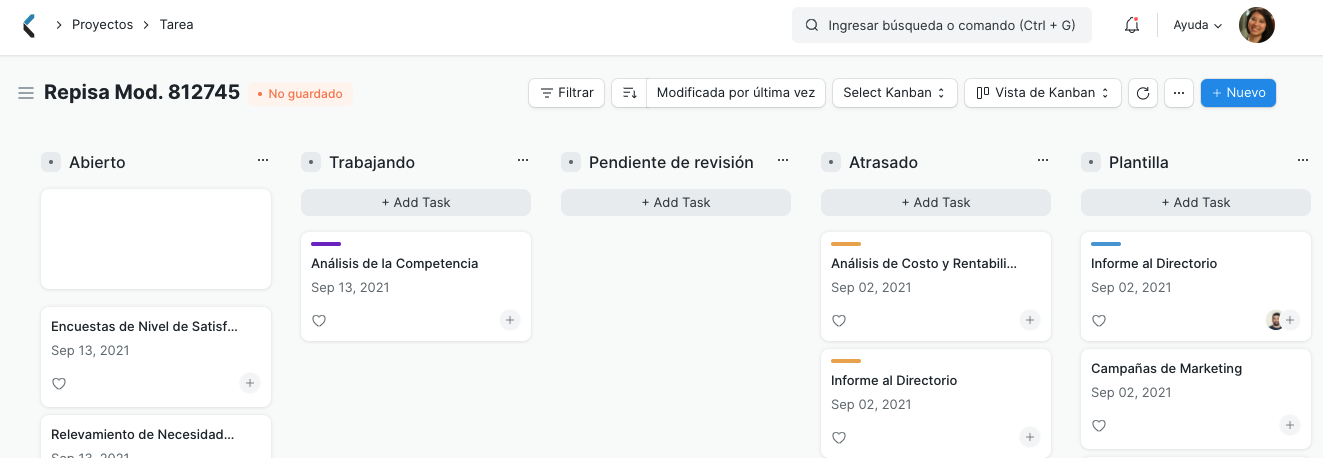
Task: Click the Plantilla column indicator dot
Action: click(1091, 162)
